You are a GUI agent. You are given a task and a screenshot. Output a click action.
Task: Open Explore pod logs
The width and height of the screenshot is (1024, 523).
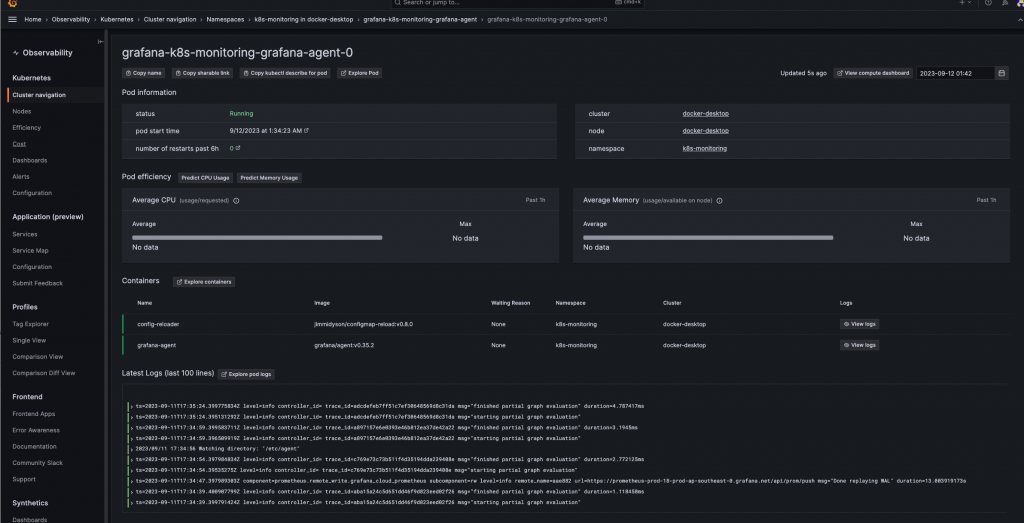click(x=246, y=375)
